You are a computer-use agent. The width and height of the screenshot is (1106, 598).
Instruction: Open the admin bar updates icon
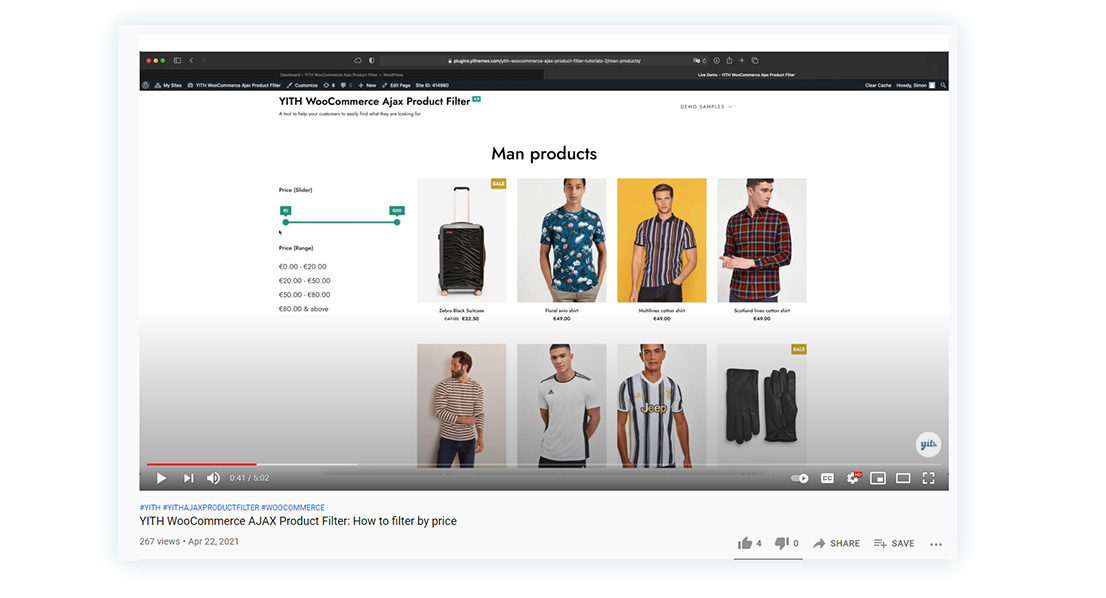point(329,85)
